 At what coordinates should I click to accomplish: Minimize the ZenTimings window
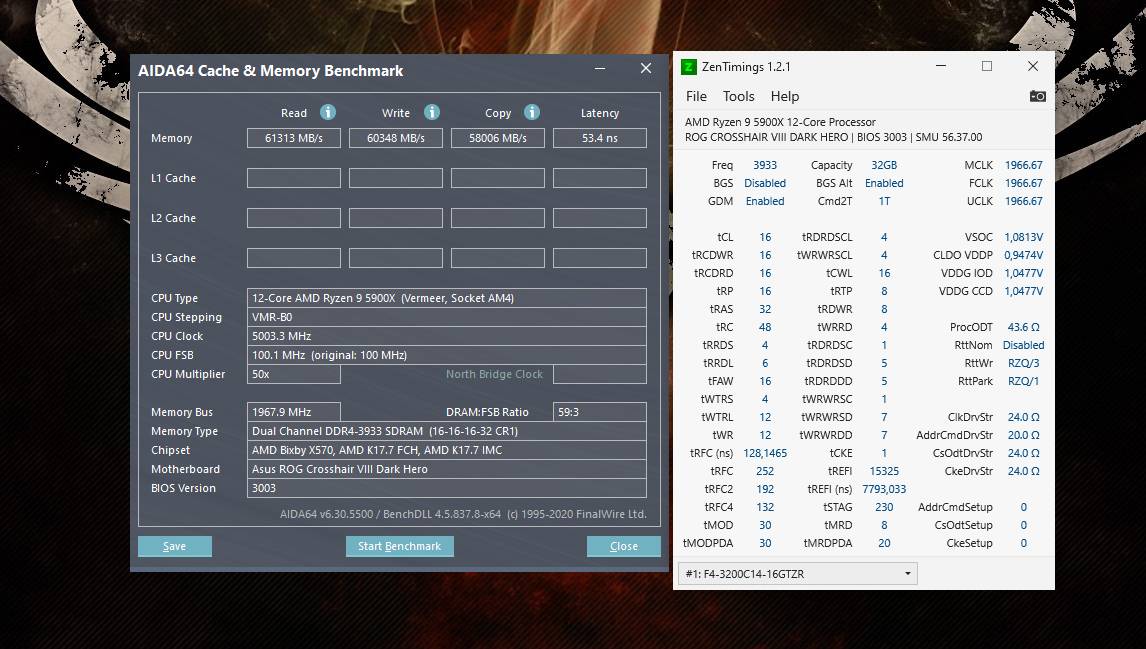tap(941, 66)
